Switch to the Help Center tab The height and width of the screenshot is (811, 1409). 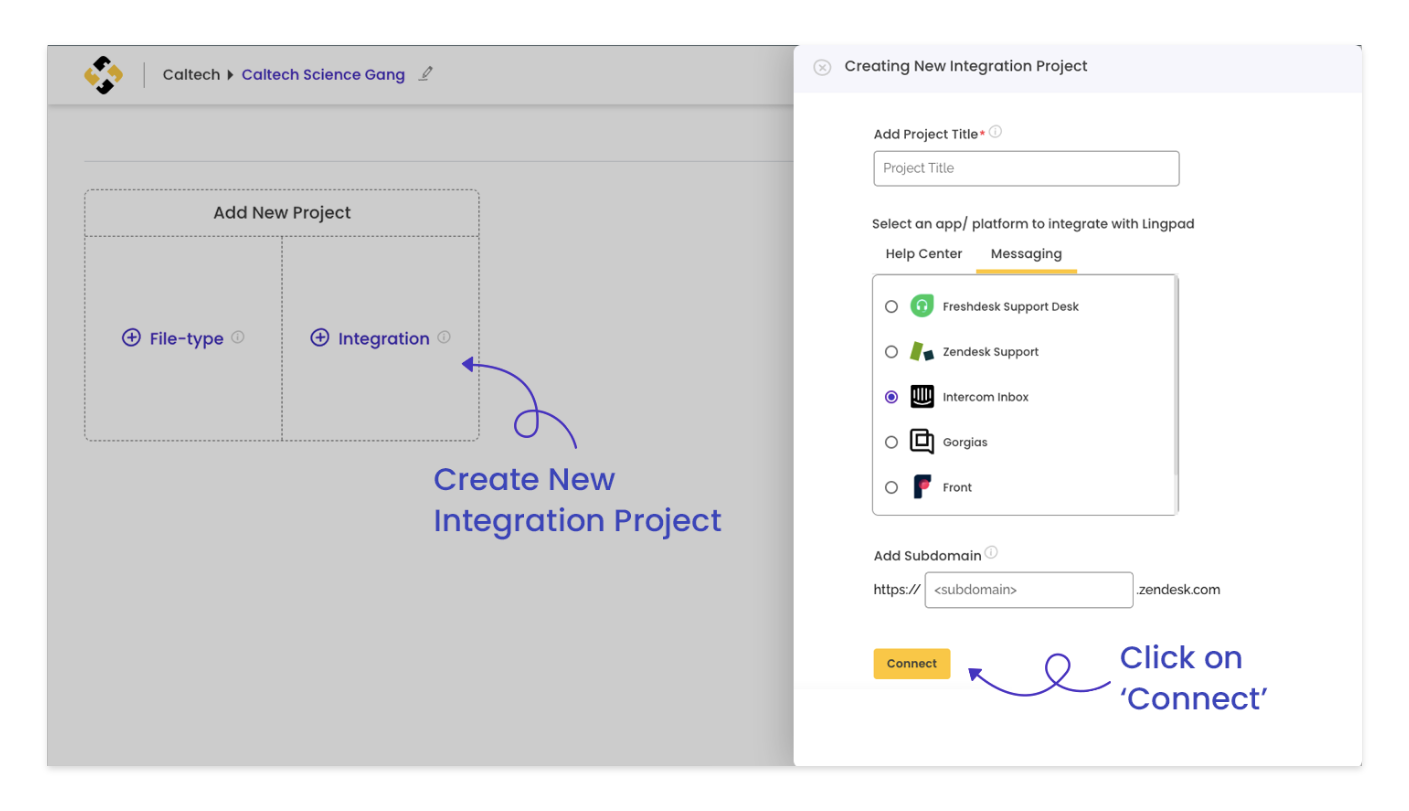tap(923, 253)
